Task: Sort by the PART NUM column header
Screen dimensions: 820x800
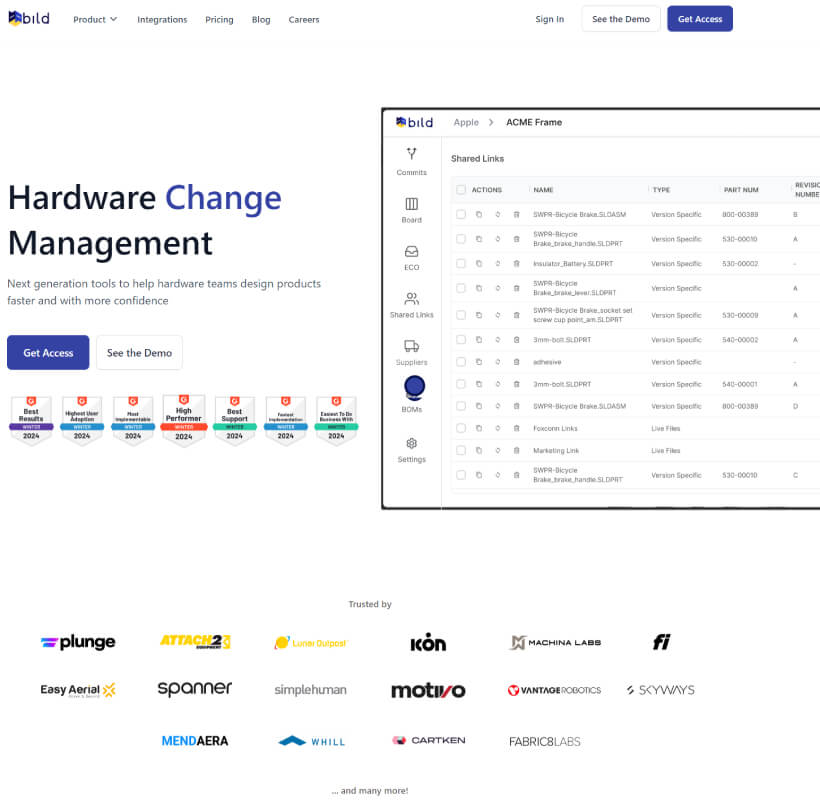Action: [741, 190]
